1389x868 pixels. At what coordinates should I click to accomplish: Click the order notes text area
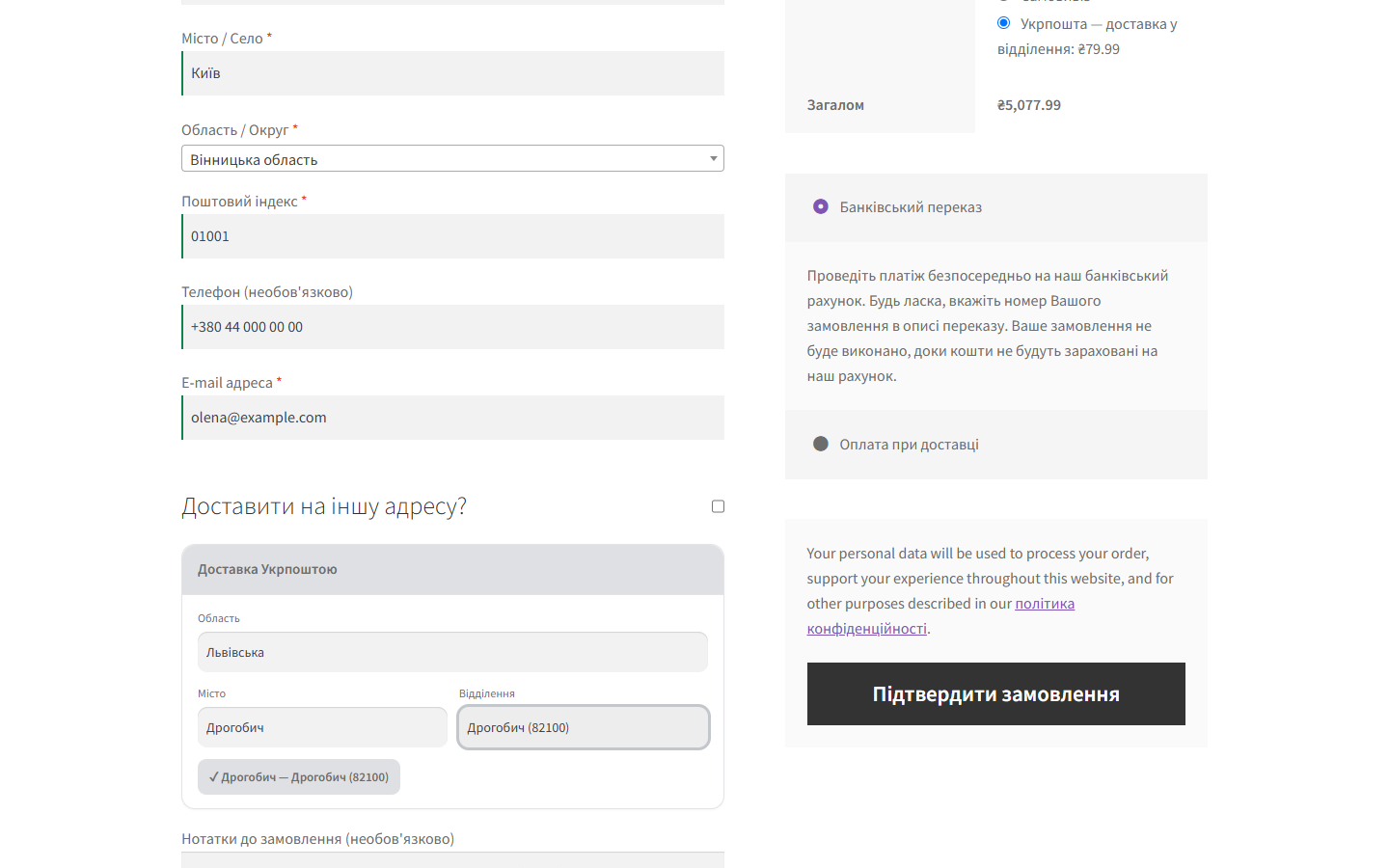tap(452, 860)
